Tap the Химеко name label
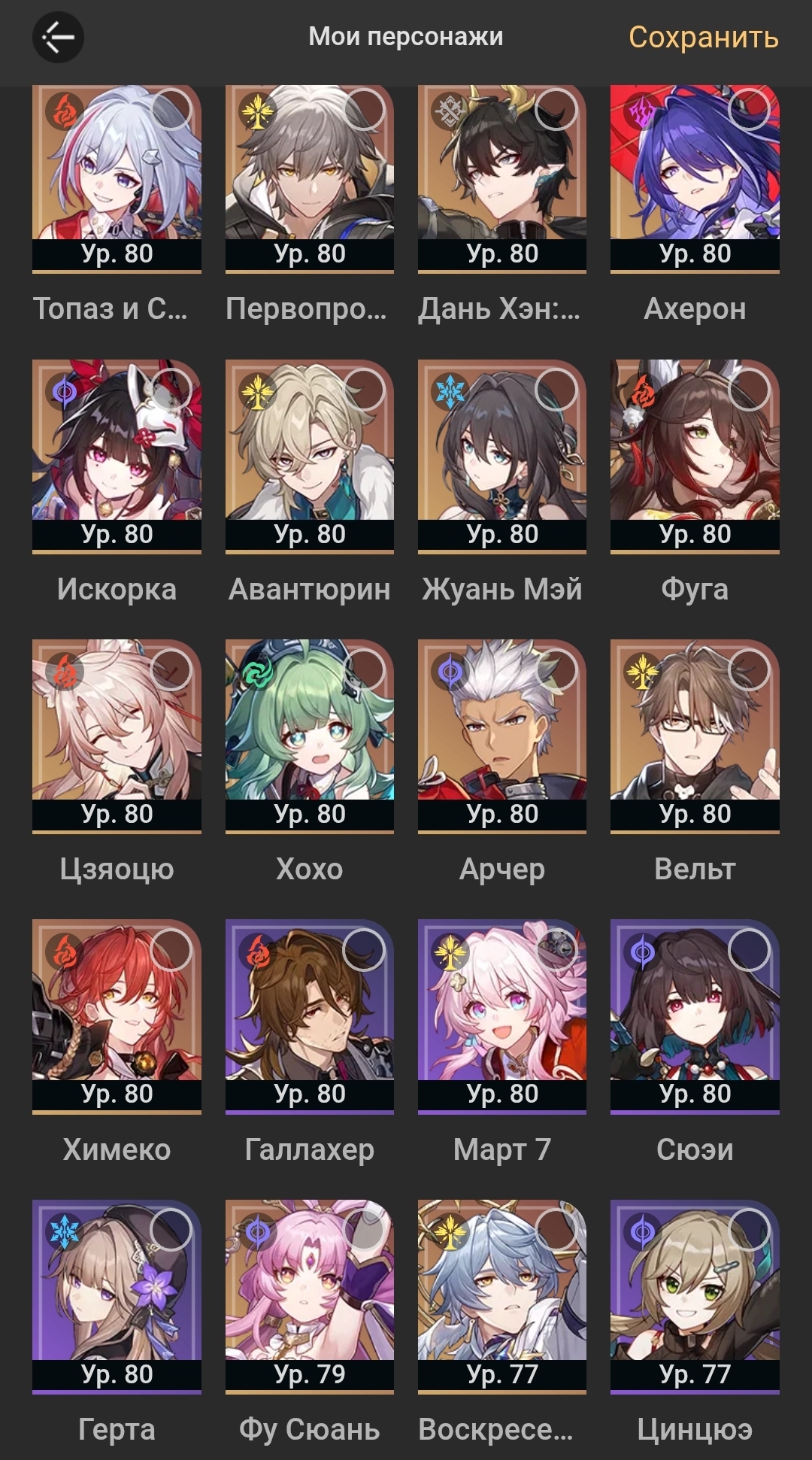The width and height of the screenshot is (812, 1460). pos(117,1149)
